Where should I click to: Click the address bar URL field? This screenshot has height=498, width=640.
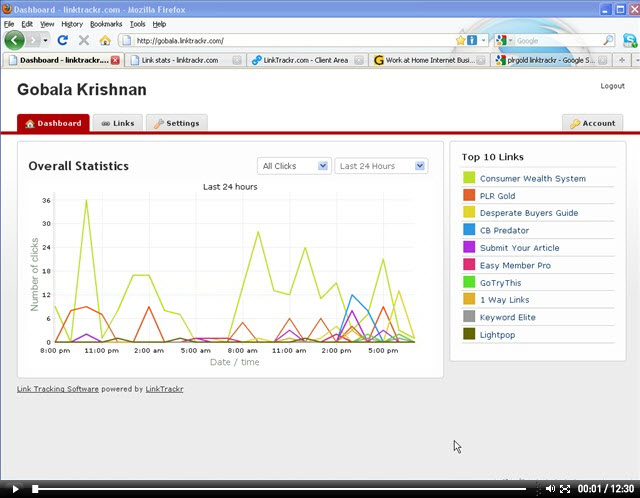point(294,40)
